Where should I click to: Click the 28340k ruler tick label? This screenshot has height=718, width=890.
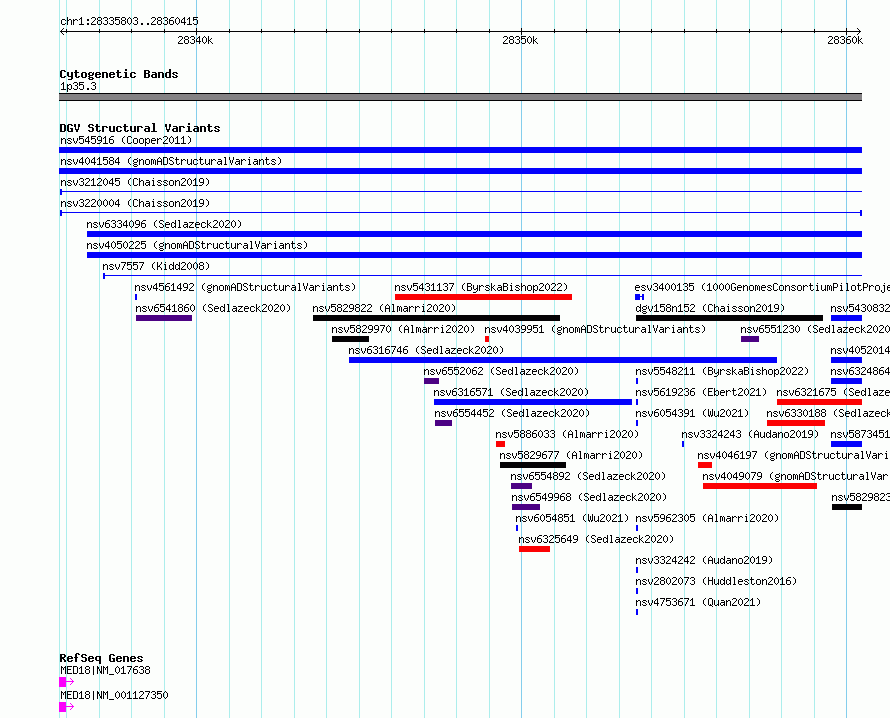[x=195, y=40]
